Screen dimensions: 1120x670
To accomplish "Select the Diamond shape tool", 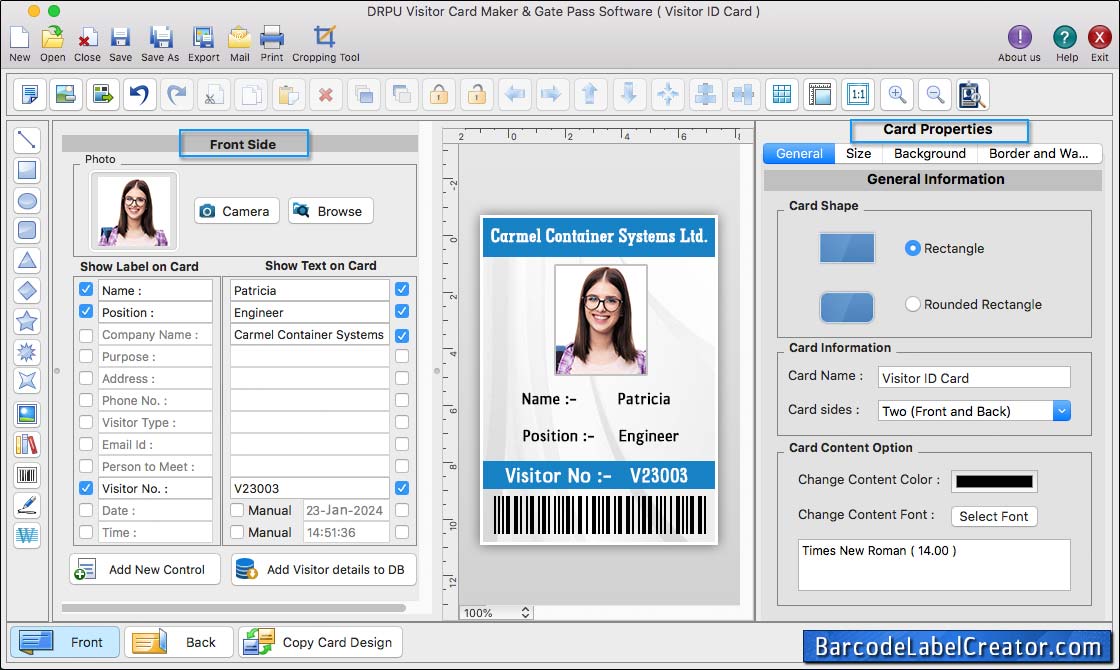I will click(x=26, y=291).
